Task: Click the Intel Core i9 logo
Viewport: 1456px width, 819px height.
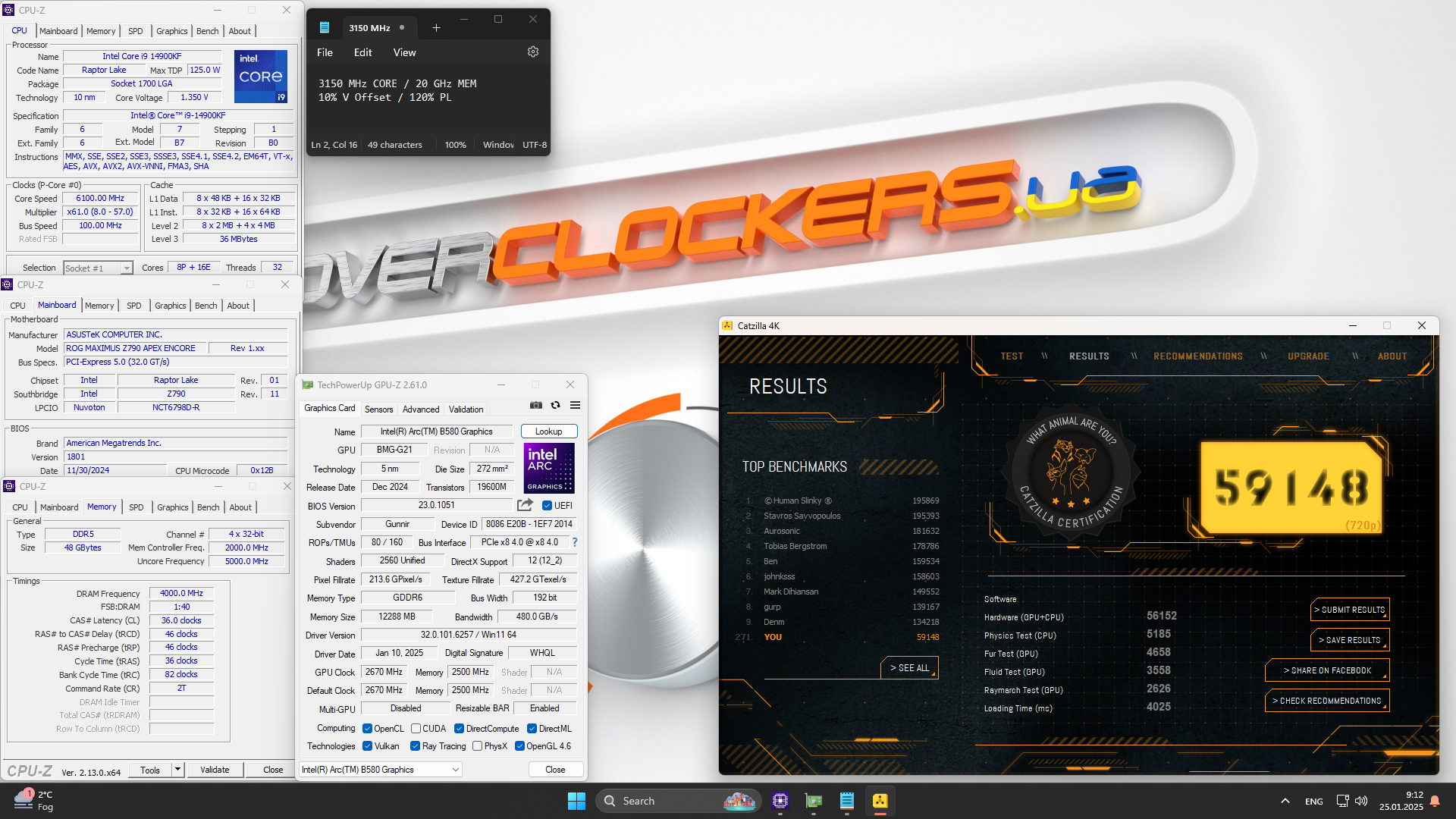Action: (x=261, y=77)
